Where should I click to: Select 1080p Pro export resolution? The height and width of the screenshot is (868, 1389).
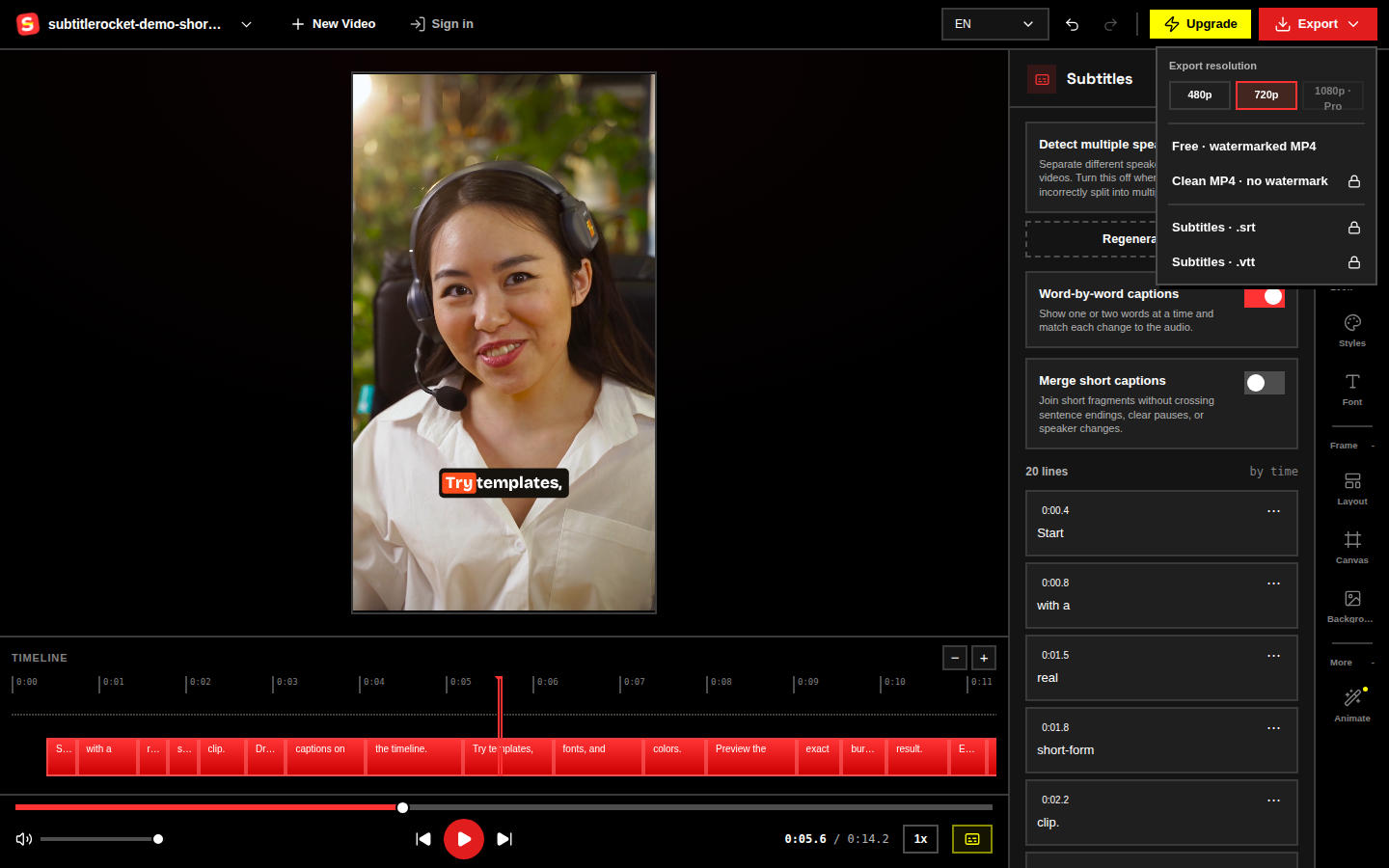1333,95
